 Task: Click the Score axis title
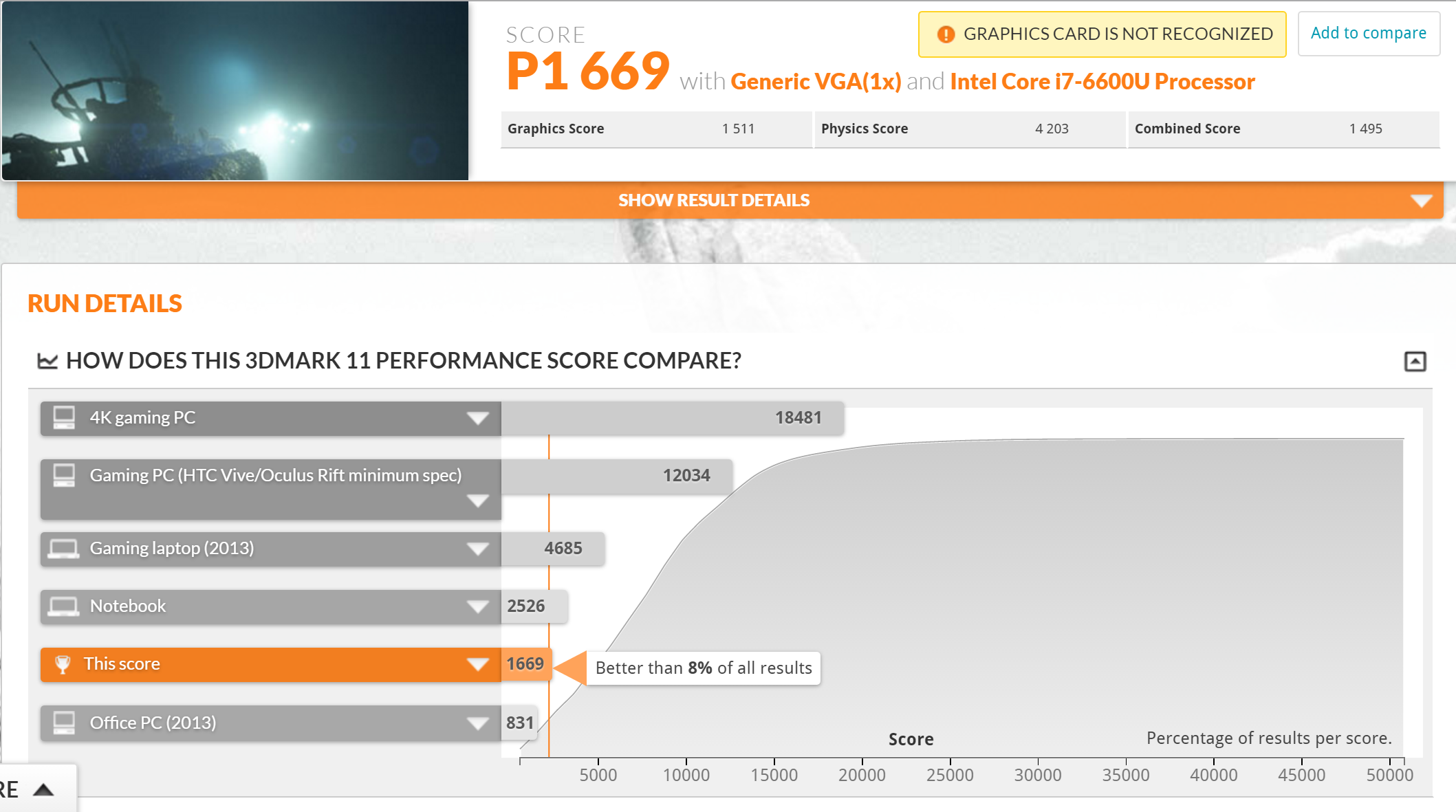point(911,739)
